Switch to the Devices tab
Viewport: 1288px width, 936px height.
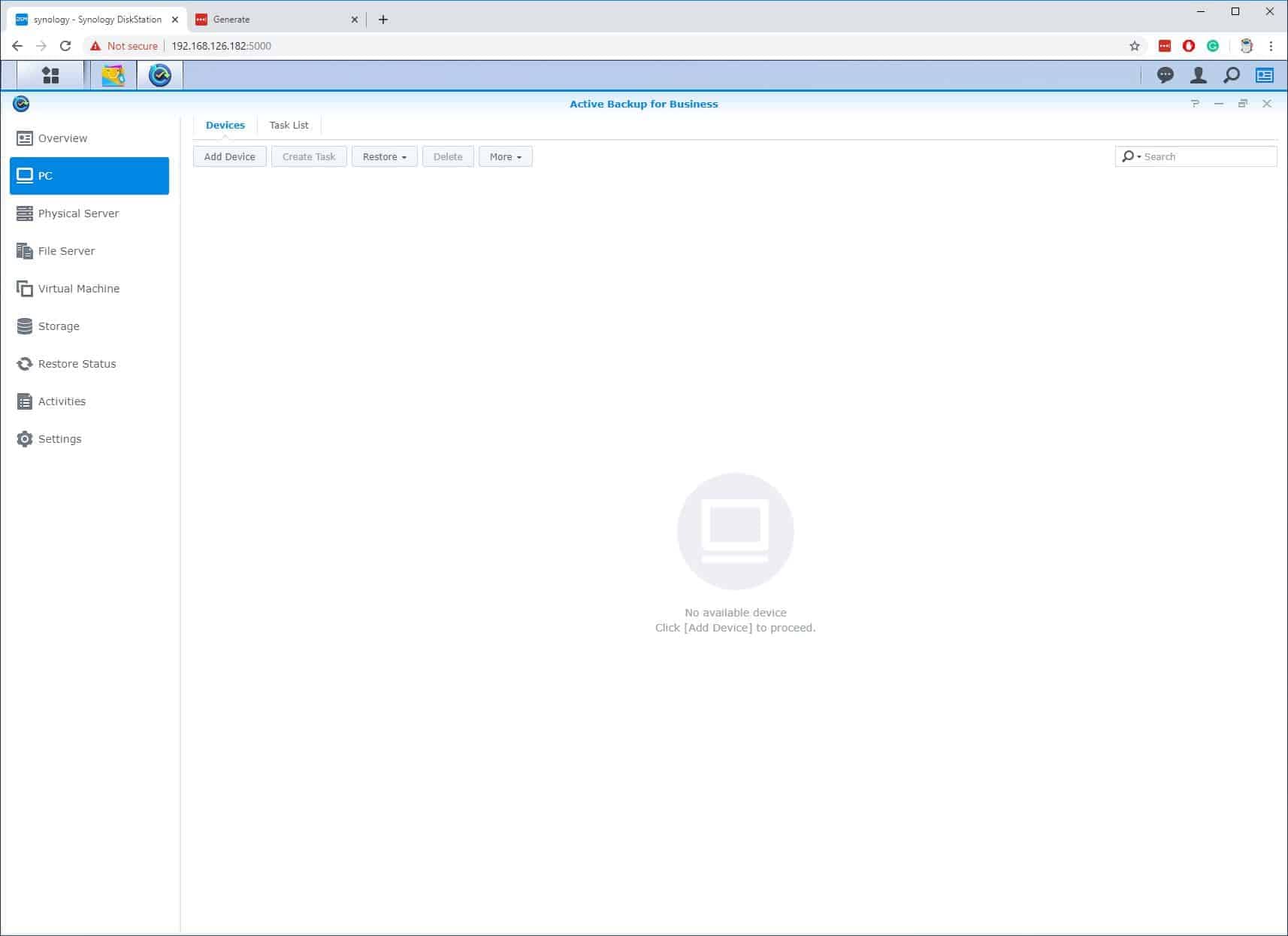[225, 125]
